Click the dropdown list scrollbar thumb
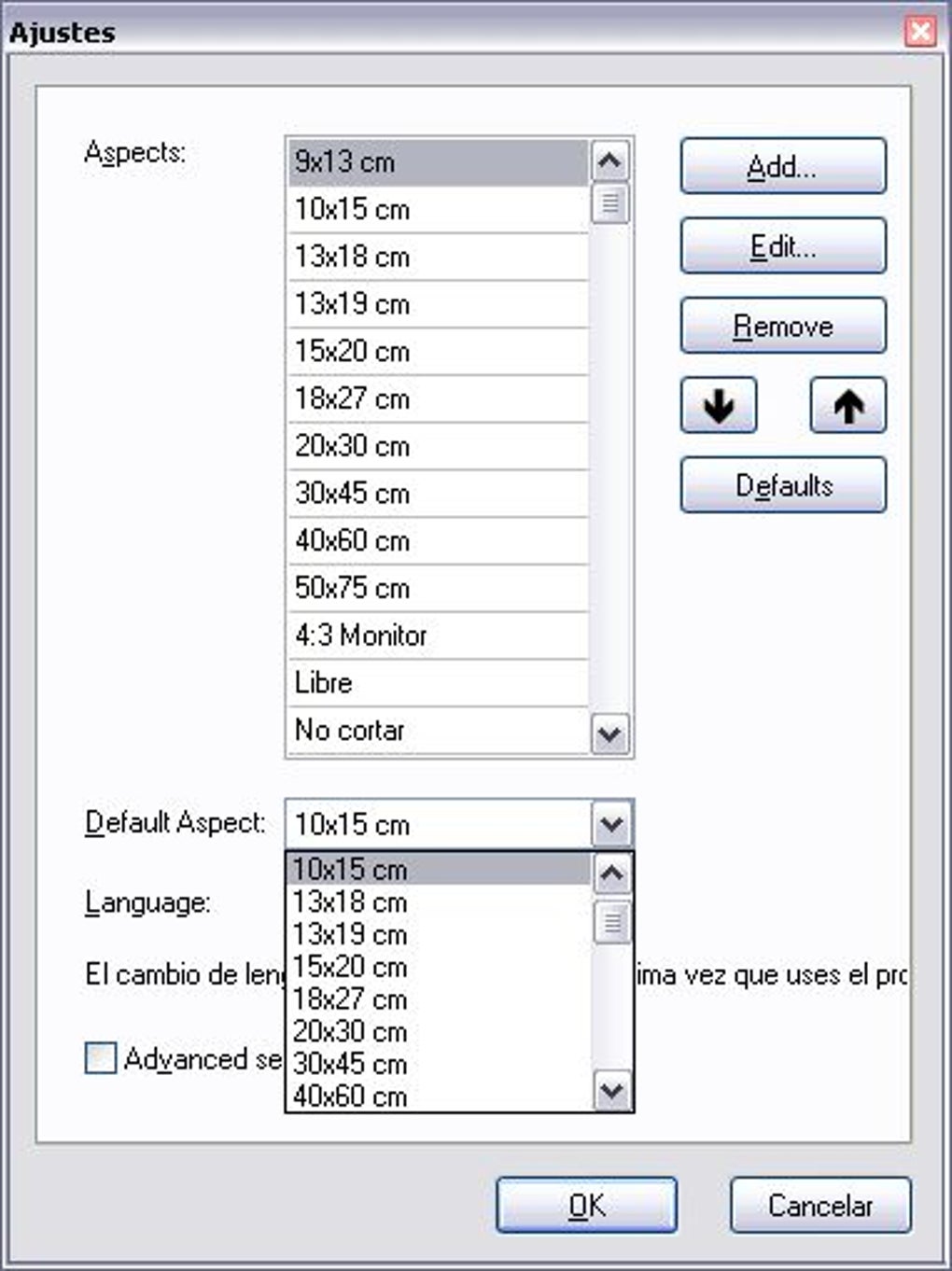 click(x=611, y=923)
